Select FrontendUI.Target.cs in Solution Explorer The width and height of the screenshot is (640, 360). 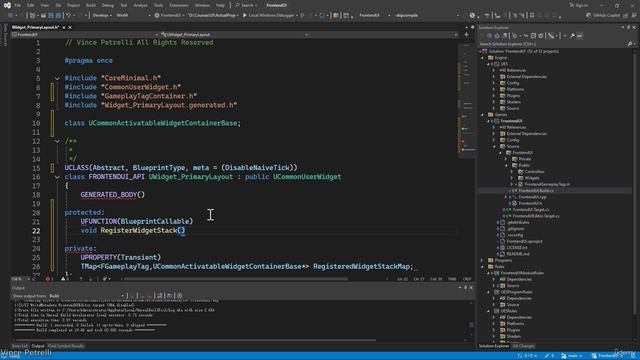[530, 210]
